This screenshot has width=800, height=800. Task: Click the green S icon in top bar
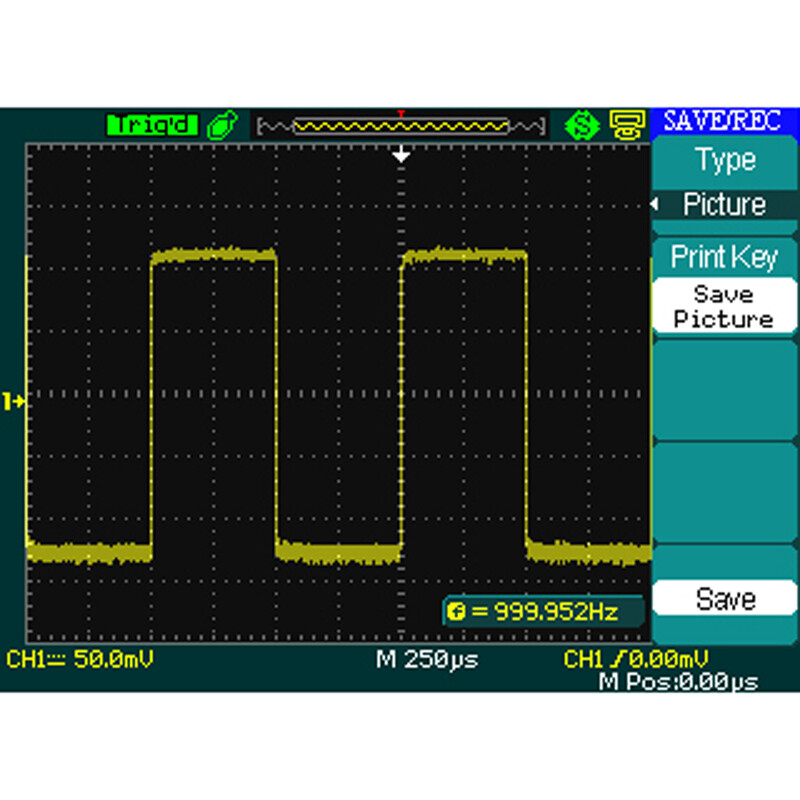click(x=580, y=125)
